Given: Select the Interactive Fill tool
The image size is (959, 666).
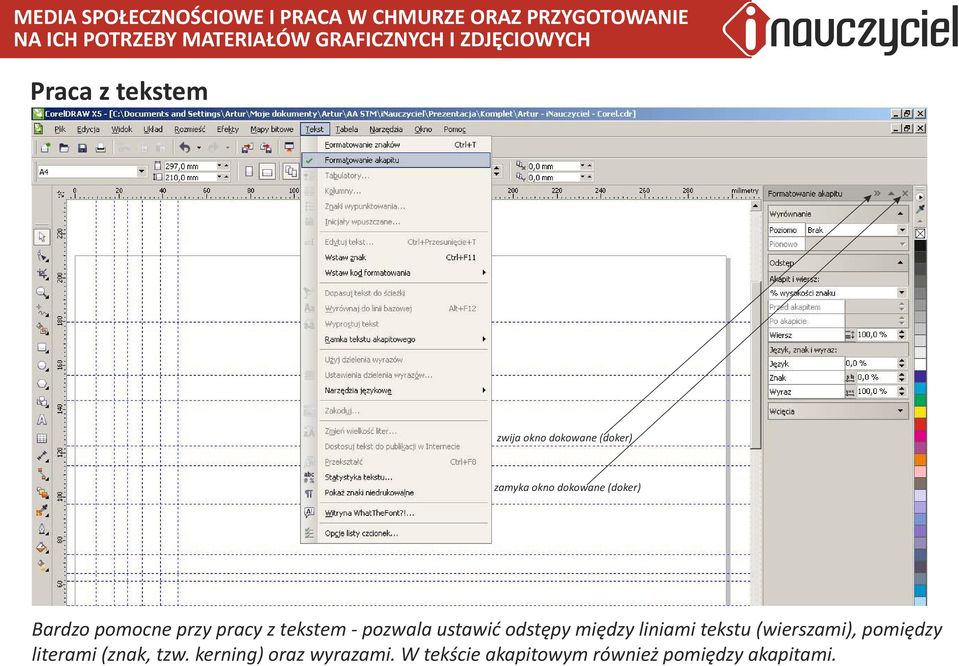Looking at the screenshot, I should (x=42, y=566).
